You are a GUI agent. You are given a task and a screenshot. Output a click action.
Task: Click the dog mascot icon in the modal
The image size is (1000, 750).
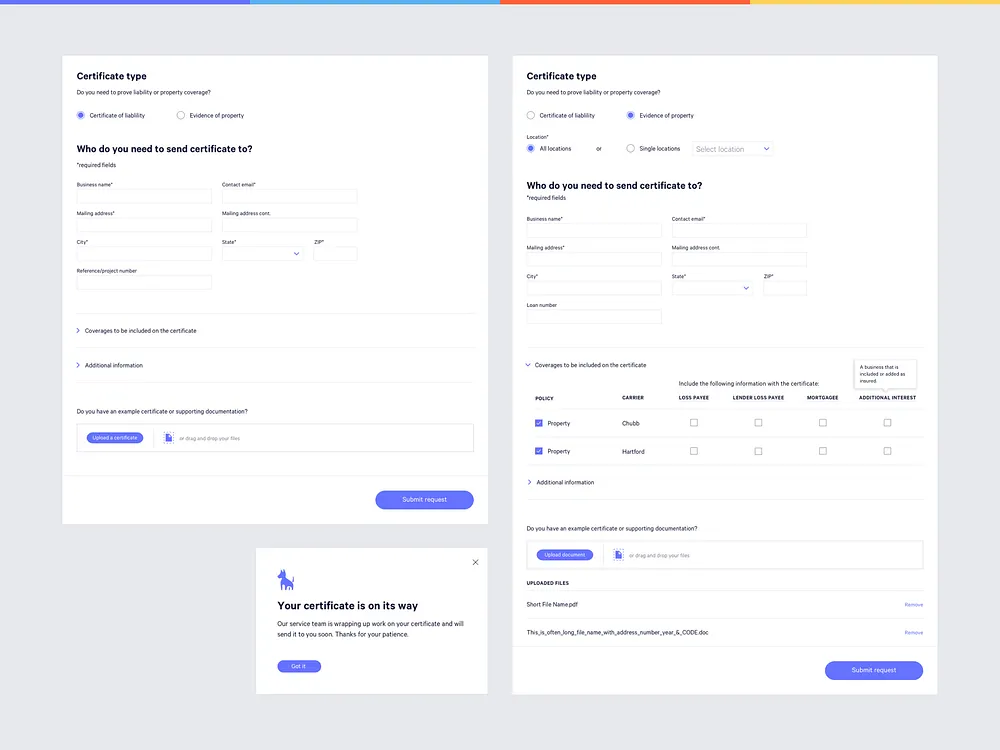[x=286, y=578]
